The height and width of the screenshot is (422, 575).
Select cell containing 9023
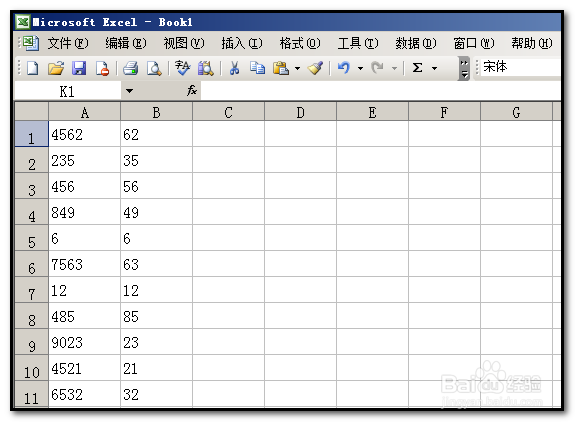click(x=84, y=342)
